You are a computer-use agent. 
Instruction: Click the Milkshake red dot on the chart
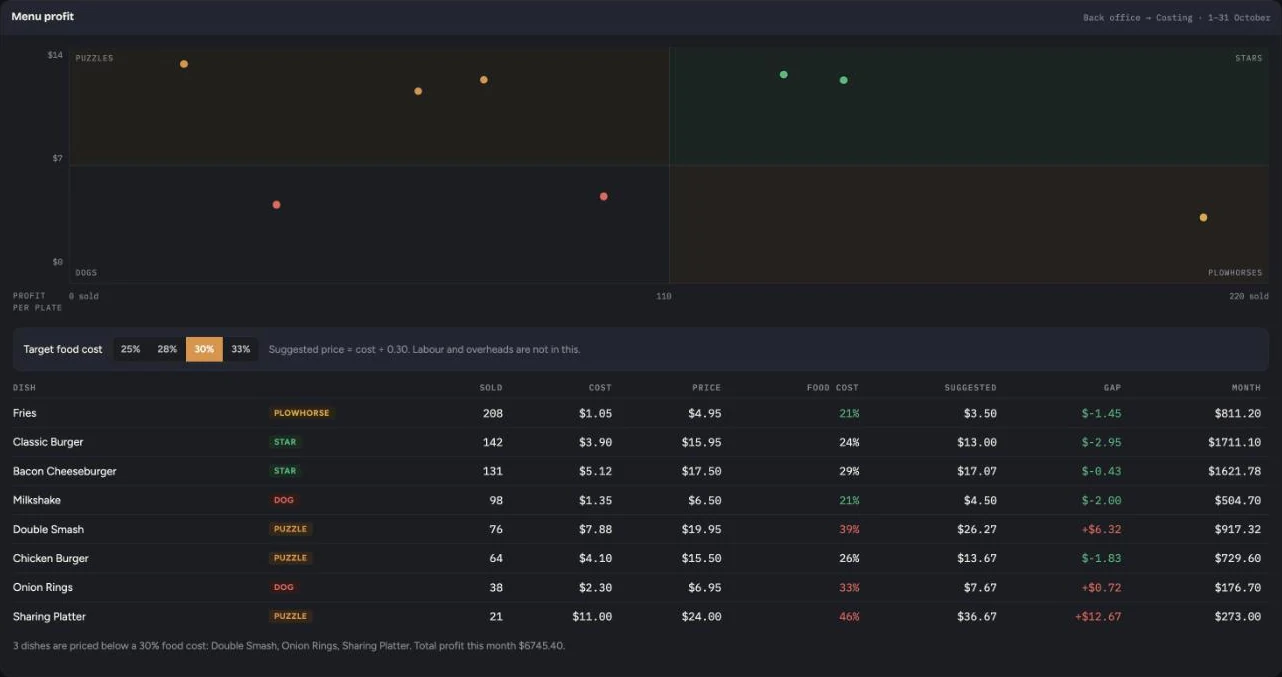pyautogui.click(x=603, y=196)
